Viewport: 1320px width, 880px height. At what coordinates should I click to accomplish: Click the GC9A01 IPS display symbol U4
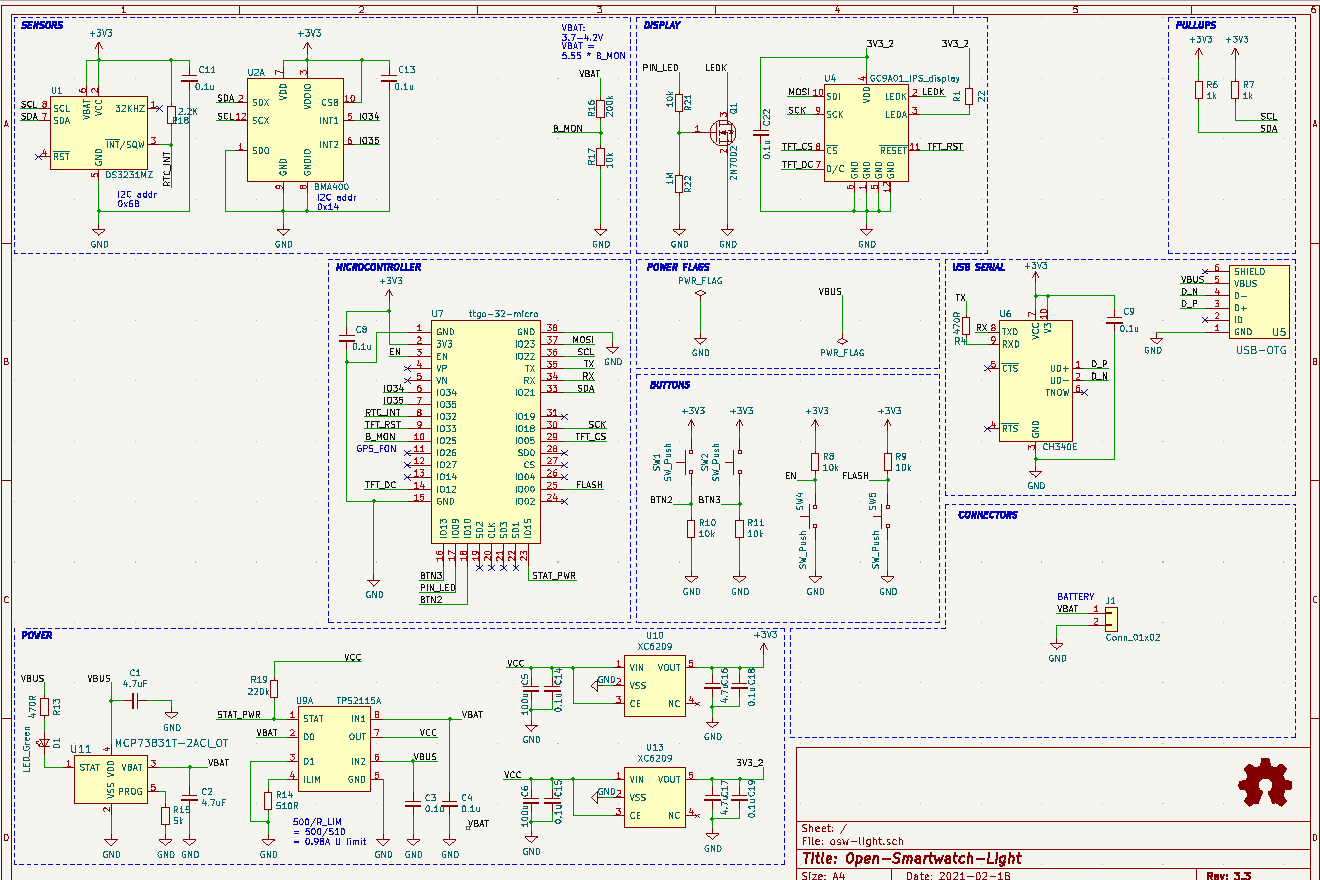[866, 132]
